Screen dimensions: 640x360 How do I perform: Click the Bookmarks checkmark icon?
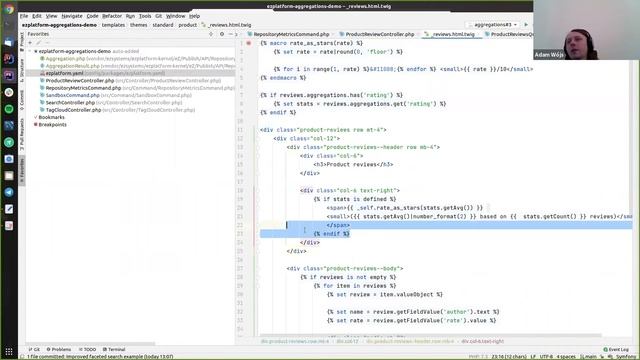(36, 117)
